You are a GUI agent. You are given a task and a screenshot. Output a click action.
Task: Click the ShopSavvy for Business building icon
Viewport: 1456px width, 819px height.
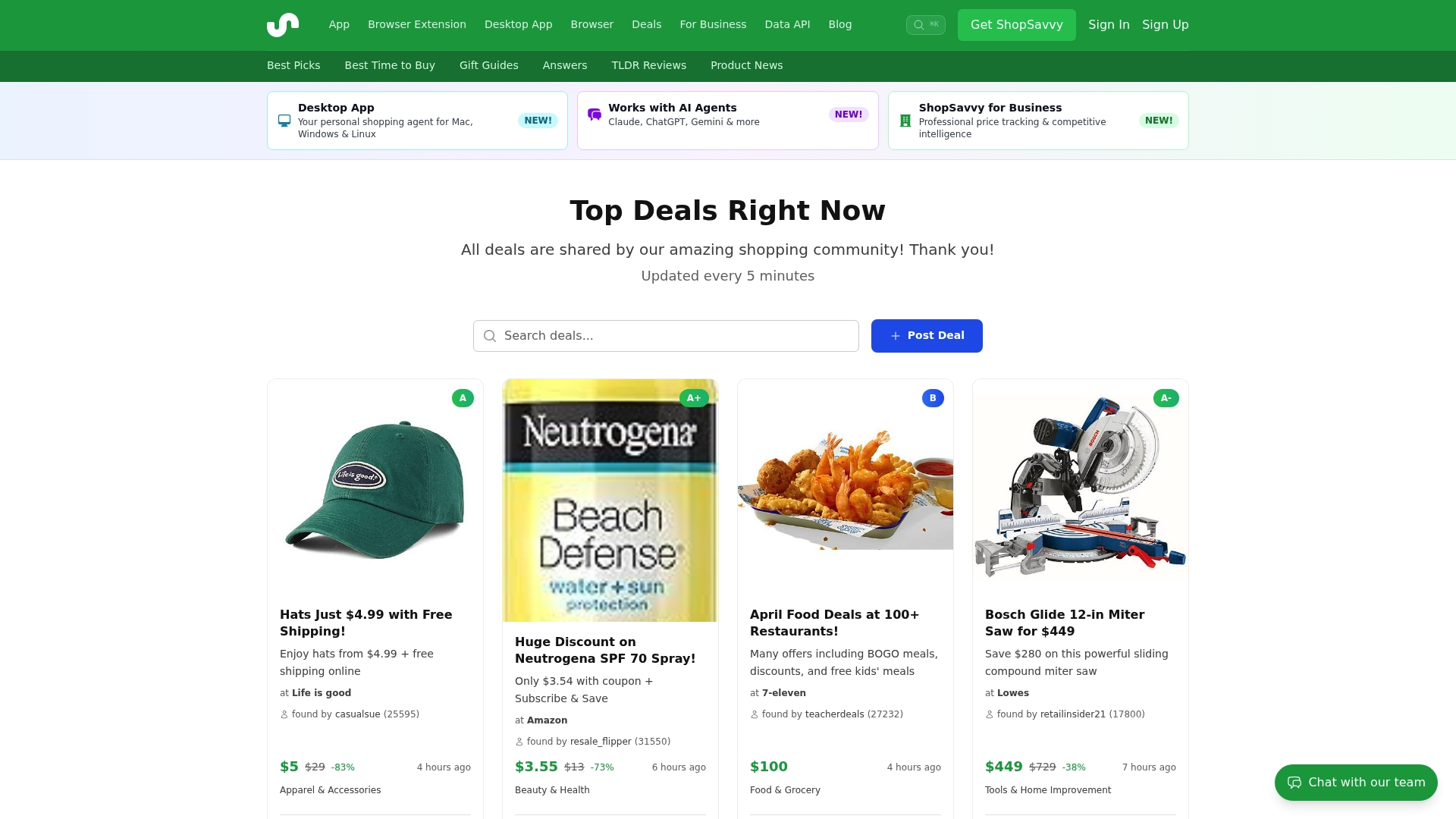click(904, 120)
